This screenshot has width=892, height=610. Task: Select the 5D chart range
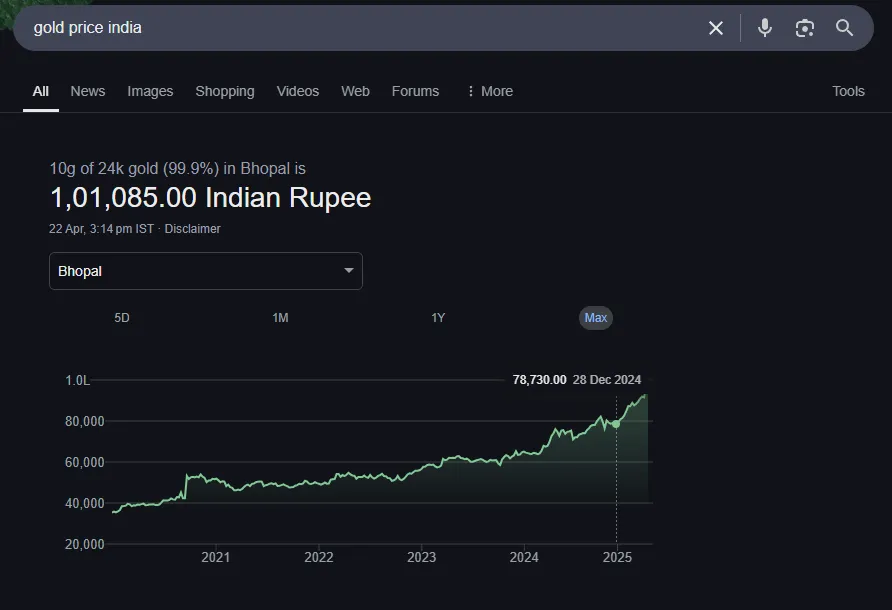(x=122, y=318)
